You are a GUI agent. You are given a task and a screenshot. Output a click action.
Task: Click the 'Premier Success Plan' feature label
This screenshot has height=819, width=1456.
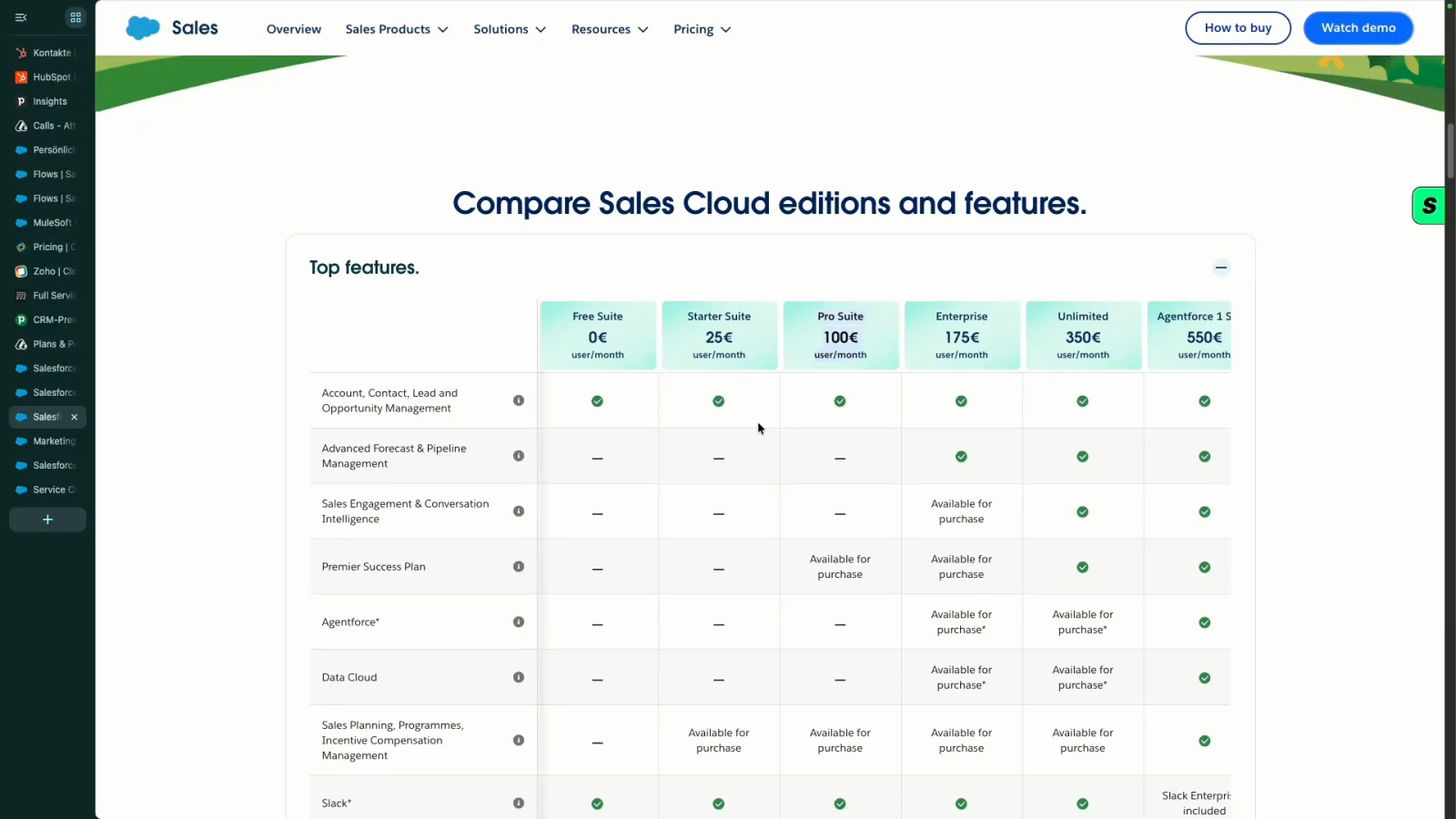374,567
